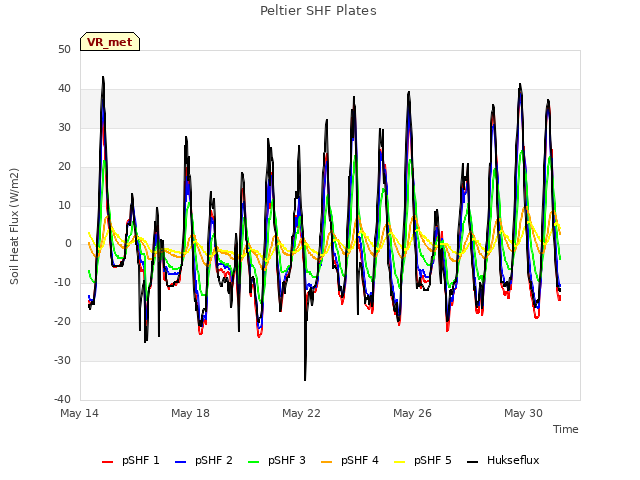Click the Peltier SHF Plates chart title

tap(318, 11)
